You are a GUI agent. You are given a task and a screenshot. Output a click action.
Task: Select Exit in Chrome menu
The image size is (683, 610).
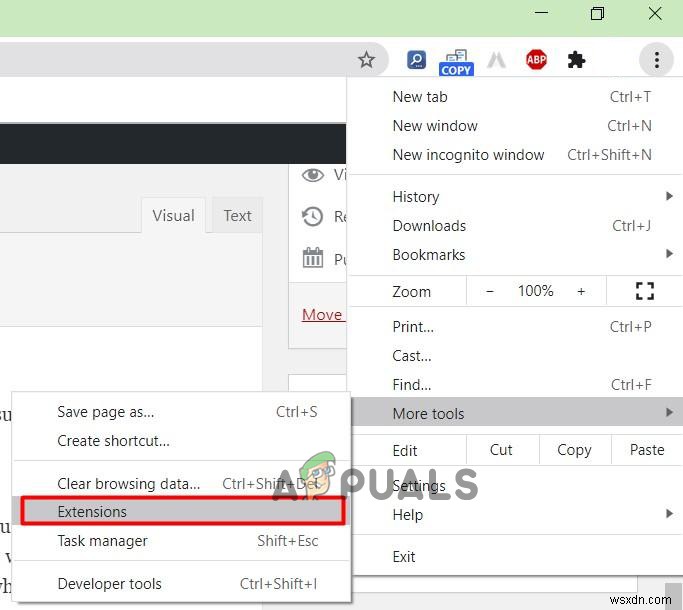point(515,557)
